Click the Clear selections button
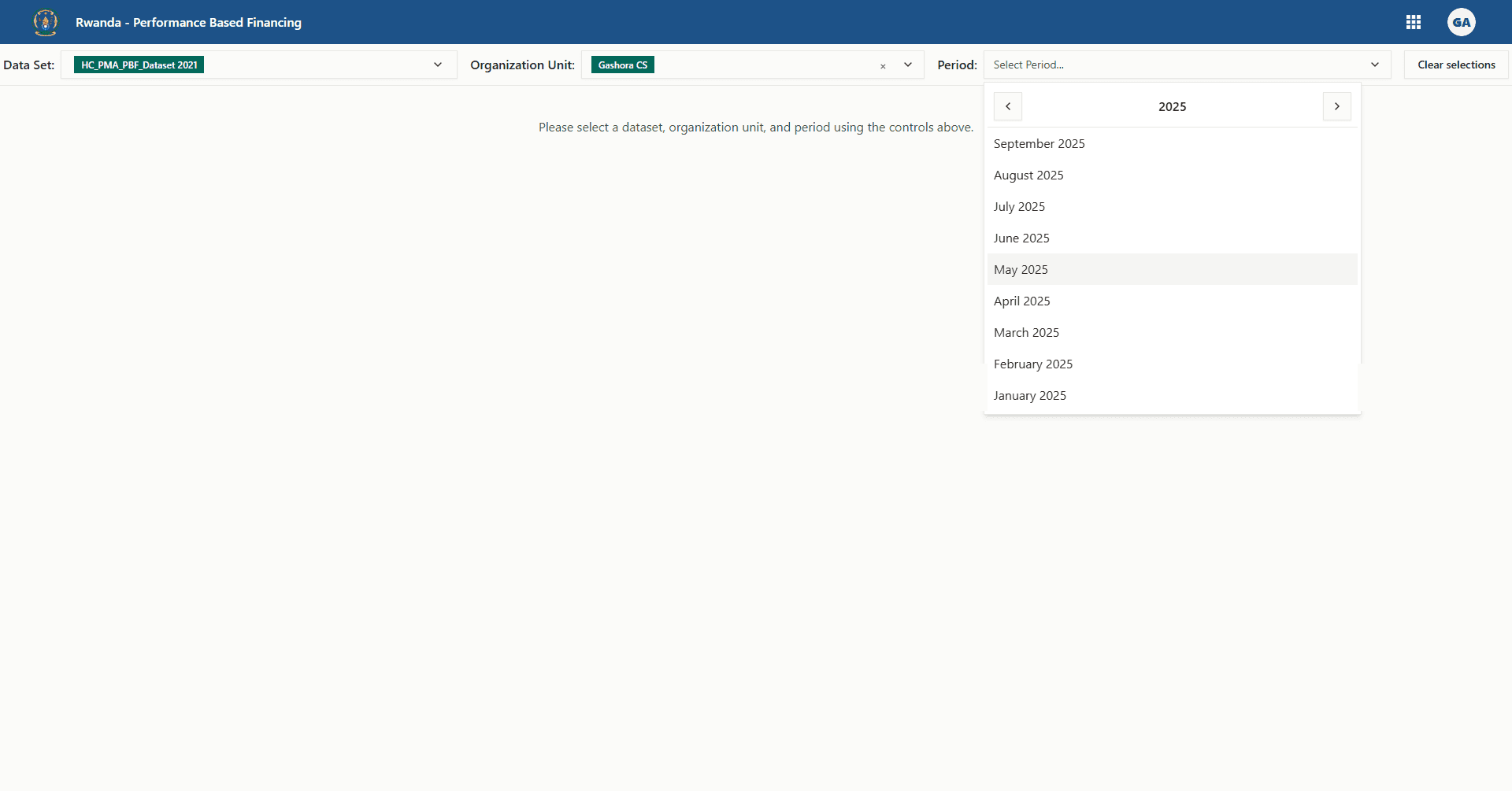1512x791 pixels. (1455, 65)
